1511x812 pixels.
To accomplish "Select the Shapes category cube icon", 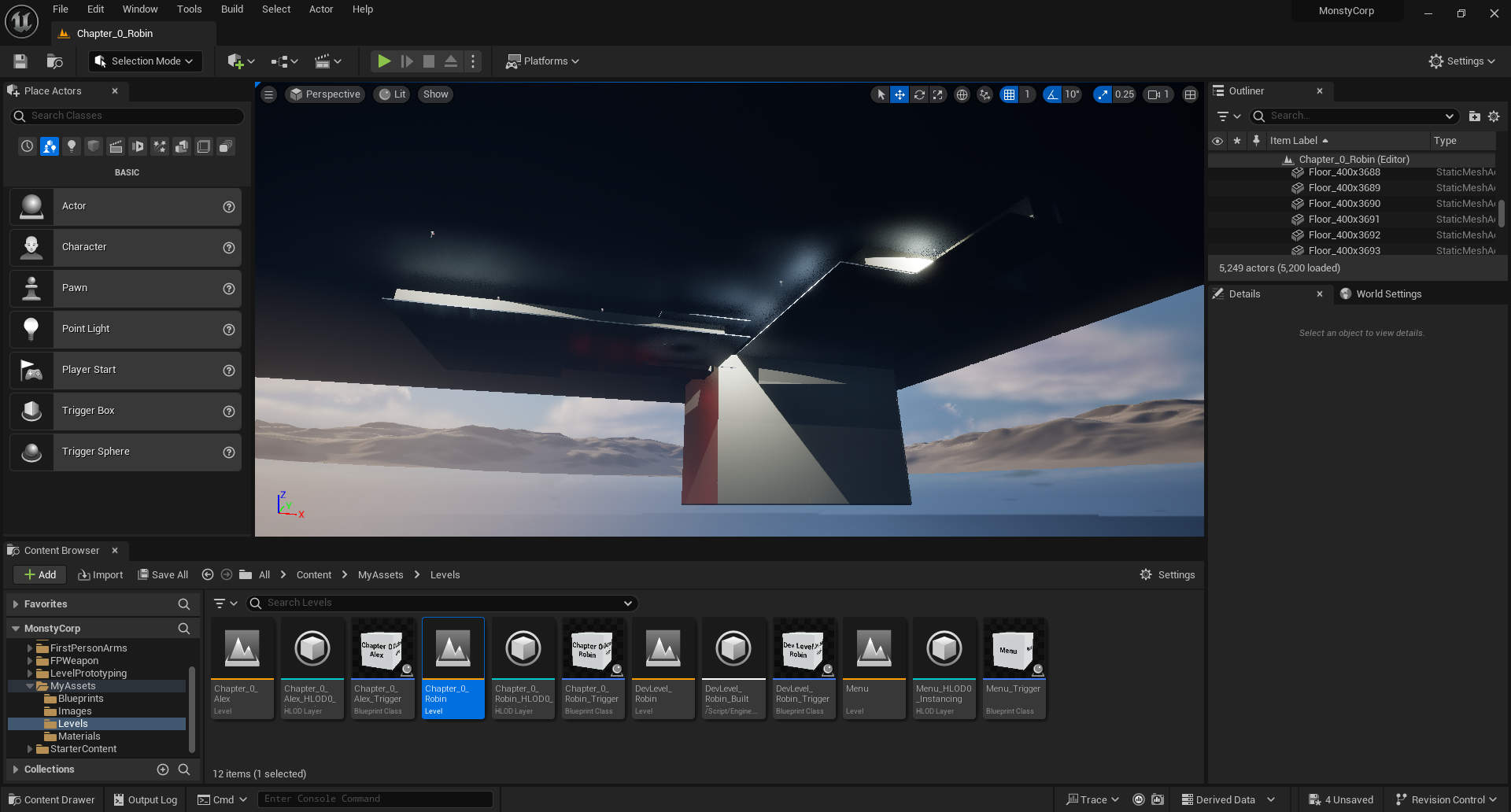I will (x=94, y=146).
